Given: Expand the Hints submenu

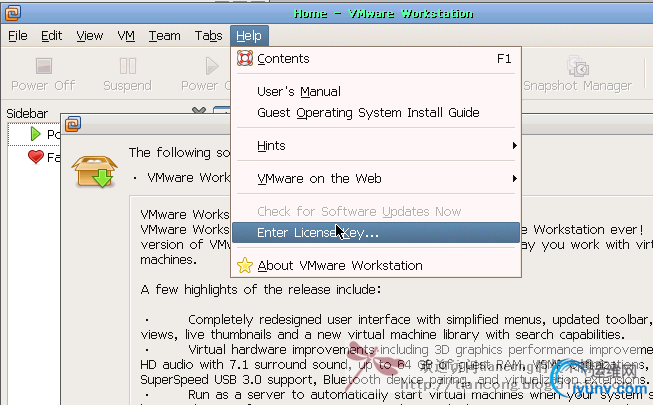Looking at the screenshot, I should click(376, 146).
